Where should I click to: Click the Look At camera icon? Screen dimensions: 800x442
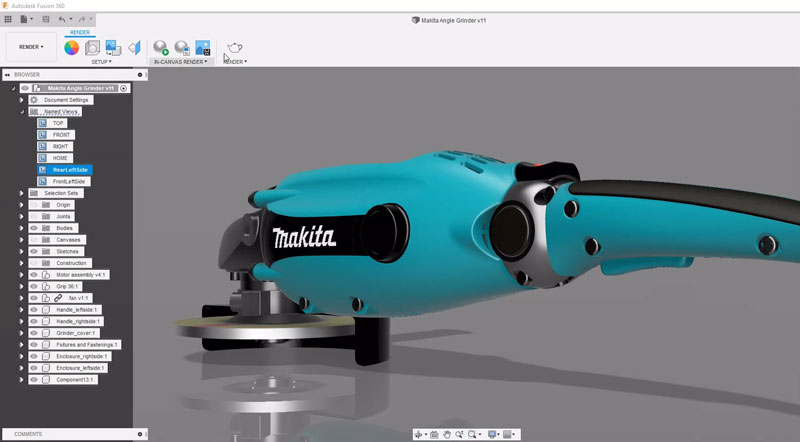434,434
